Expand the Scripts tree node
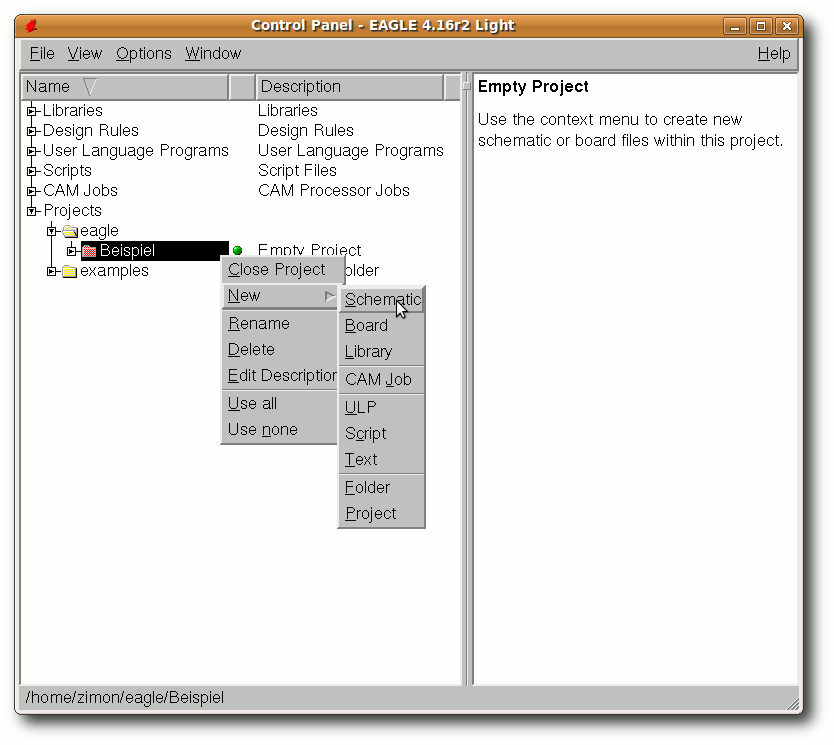 pos(32,171)
